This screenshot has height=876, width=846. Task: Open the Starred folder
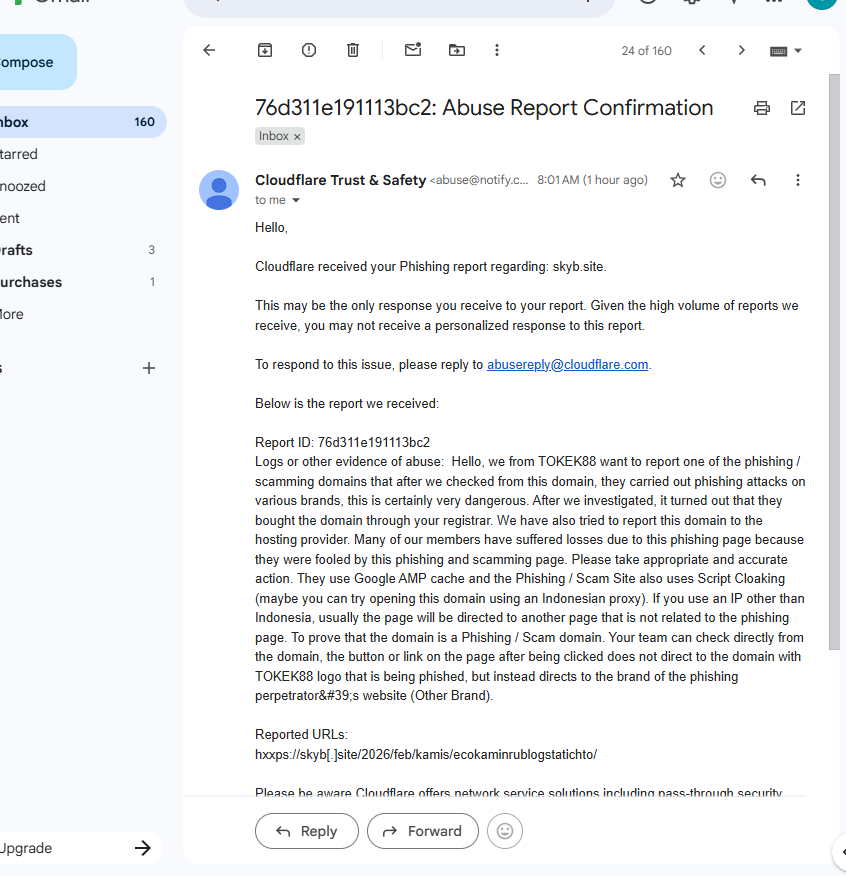click(81, 154)
